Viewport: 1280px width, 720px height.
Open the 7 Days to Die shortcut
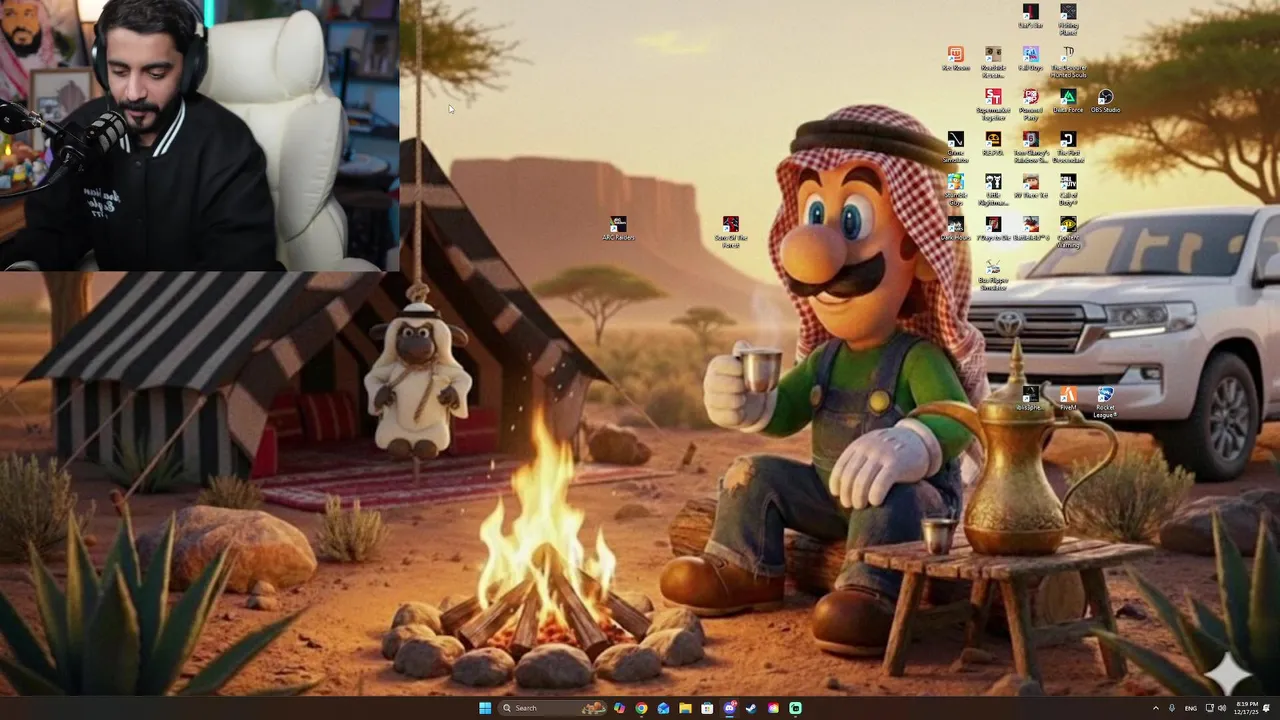click(993, 228)
